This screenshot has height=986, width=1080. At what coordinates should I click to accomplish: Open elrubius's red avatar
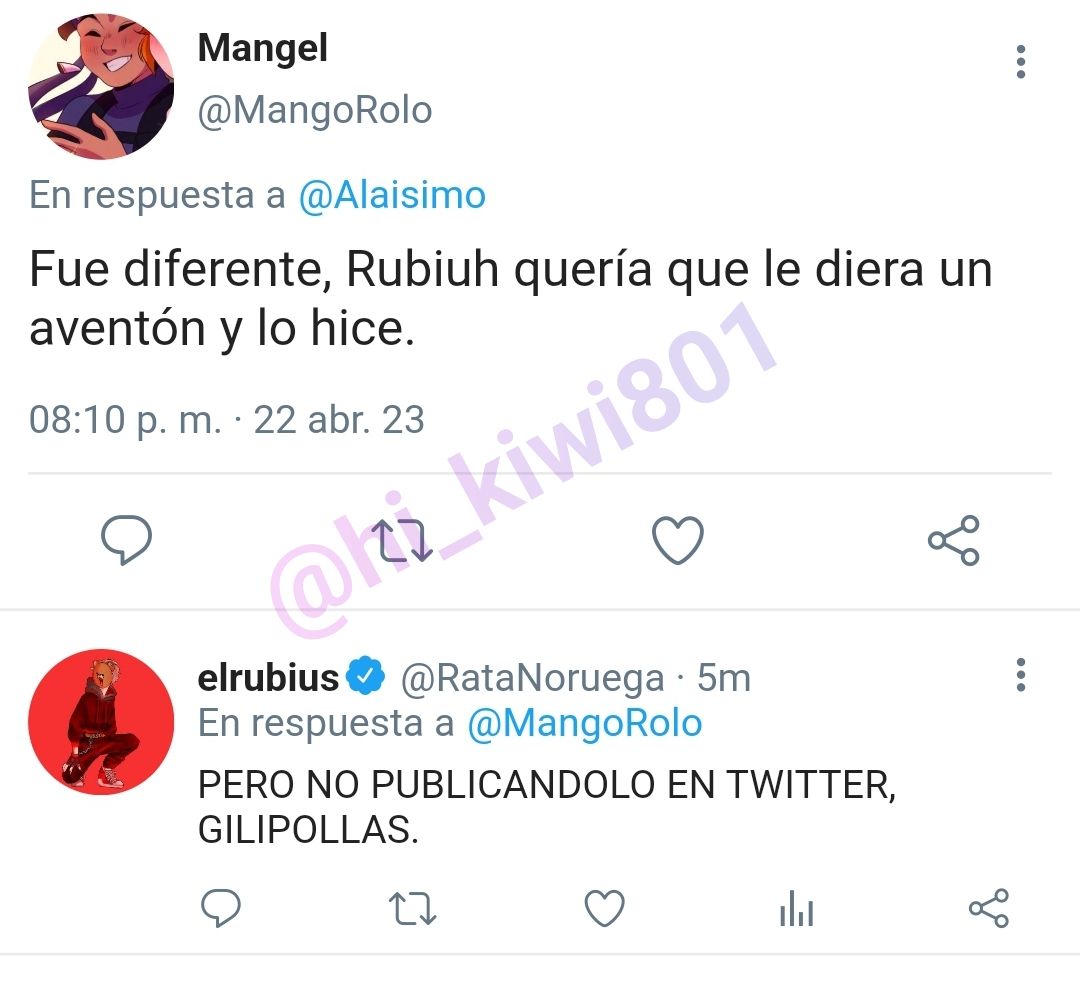point(101,722)
